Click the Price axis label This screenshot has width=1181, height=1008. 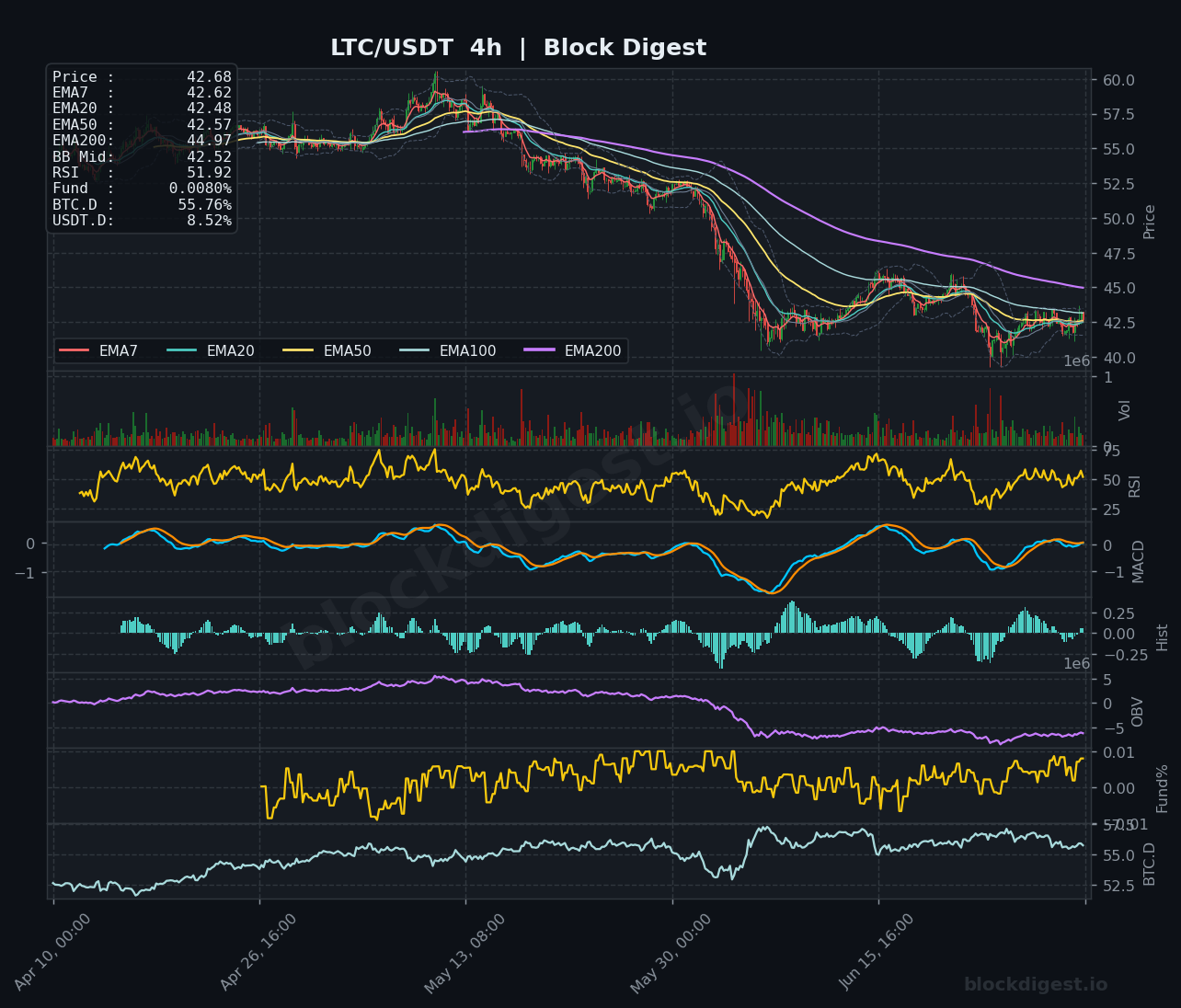1149,222
